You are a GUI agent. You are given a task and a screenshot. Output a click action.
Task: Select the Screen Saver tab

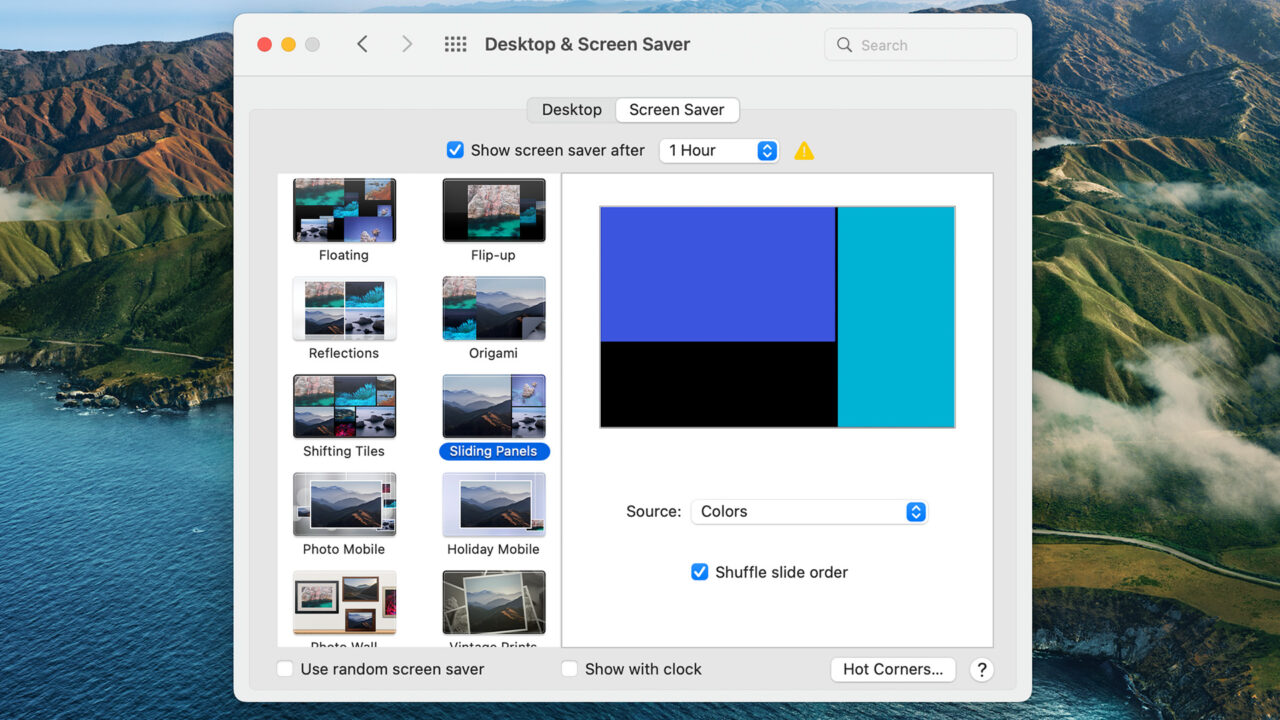pos(677,110)
